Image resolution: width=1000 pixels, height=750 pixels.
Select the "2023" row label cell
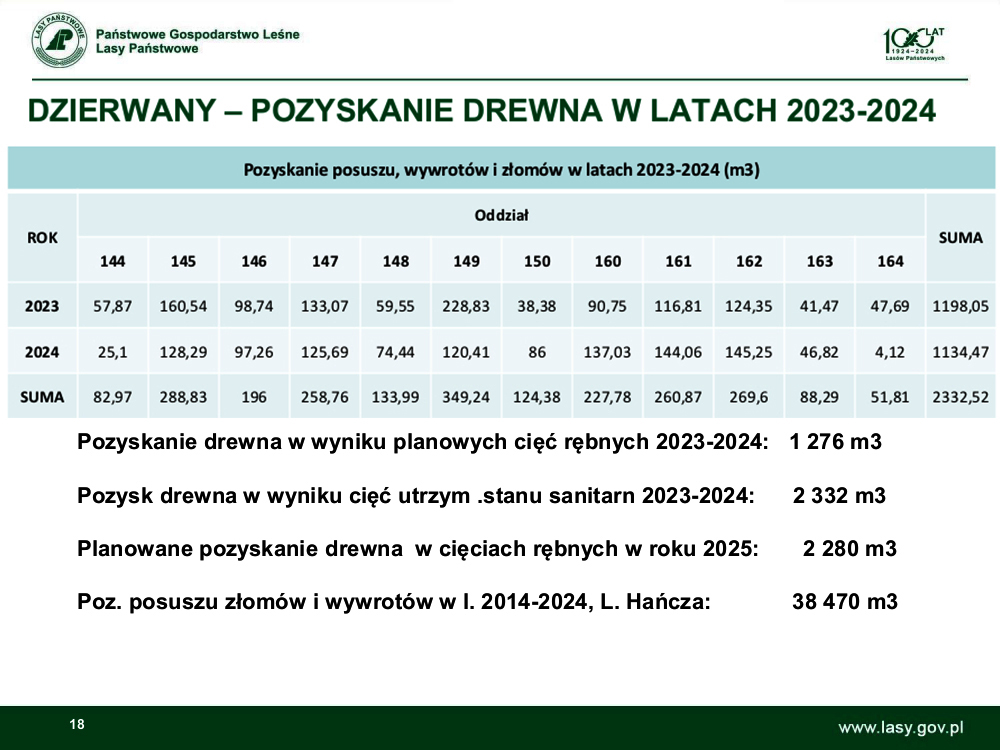click(42, 306)
